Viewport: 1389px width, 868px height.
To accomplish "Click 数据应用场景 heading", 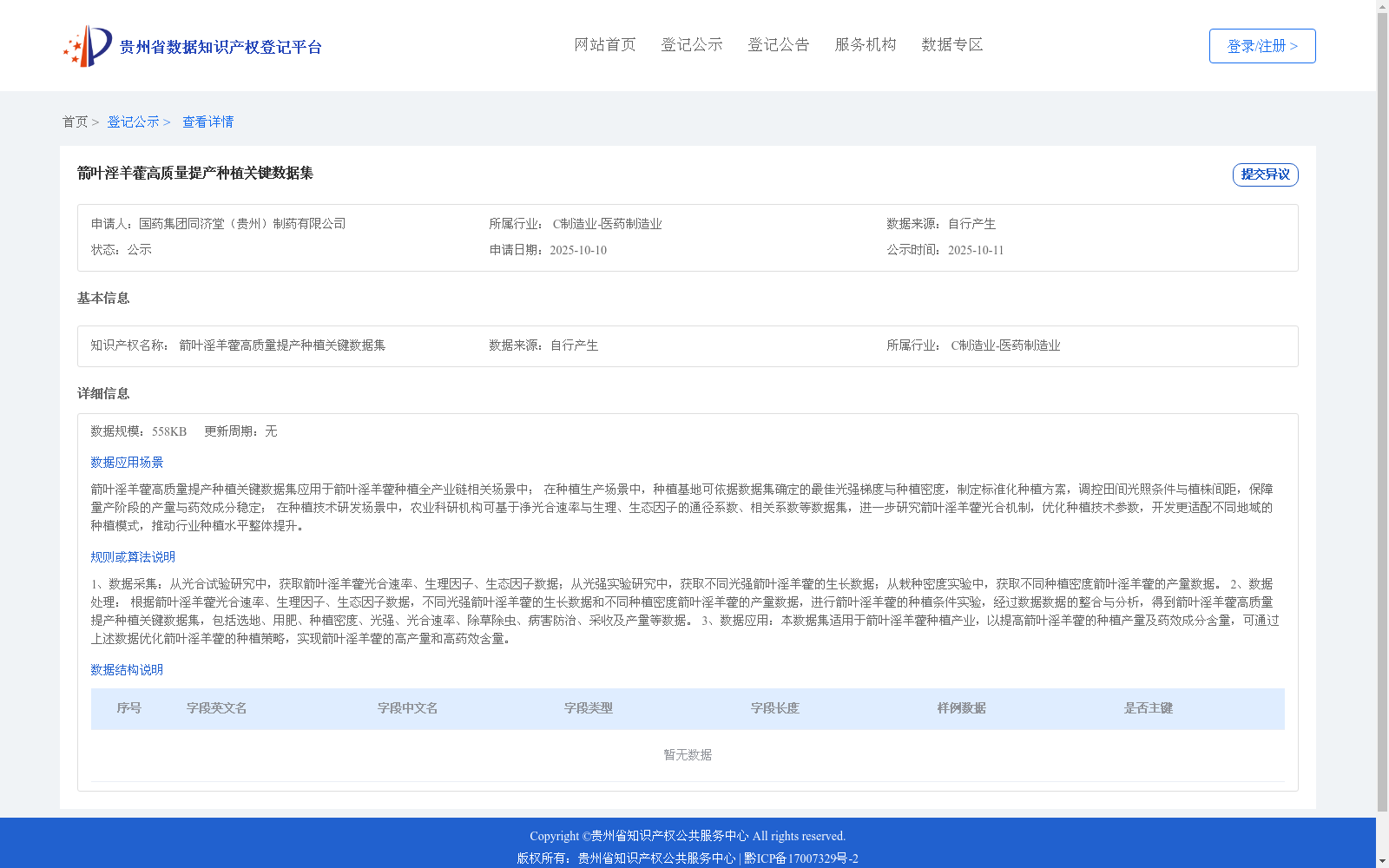I will pyautogui.click(x=127, y=463).
